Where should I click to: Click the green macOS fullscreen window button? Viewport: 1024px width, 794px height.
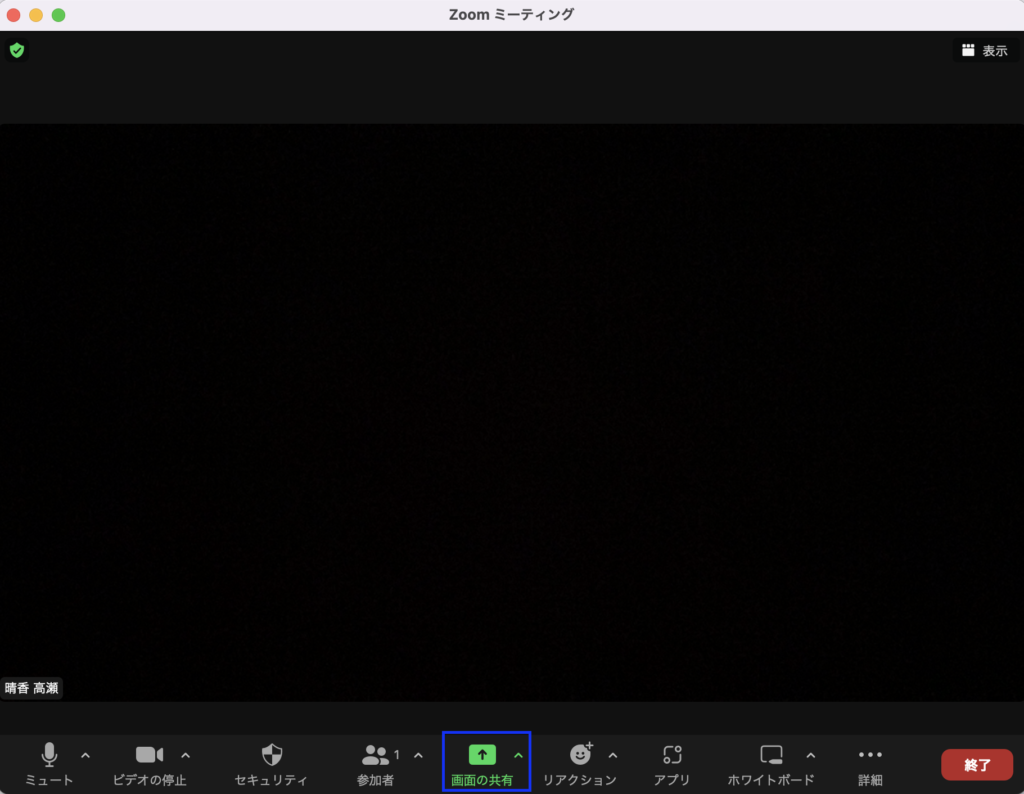click(58, 15)
